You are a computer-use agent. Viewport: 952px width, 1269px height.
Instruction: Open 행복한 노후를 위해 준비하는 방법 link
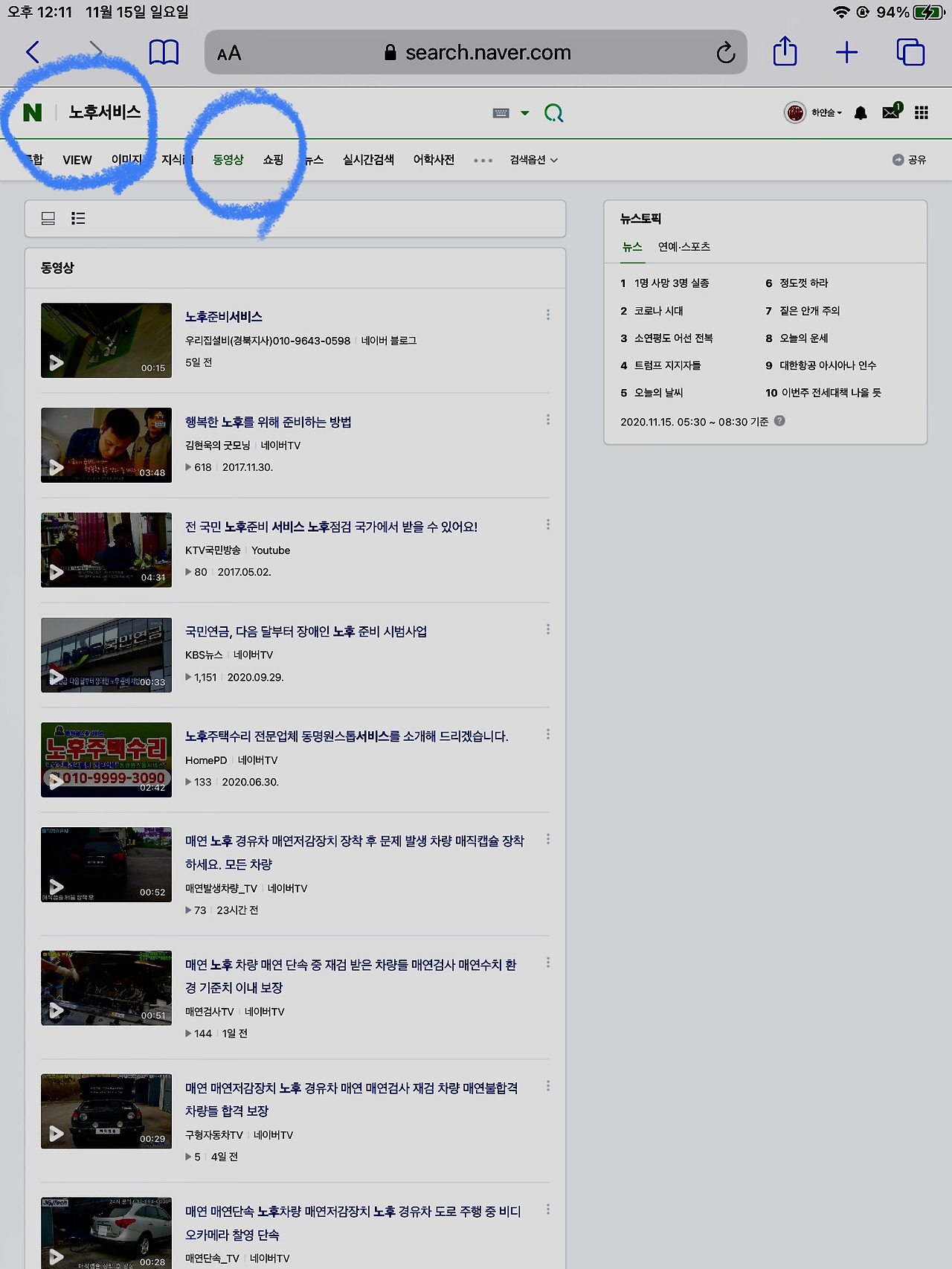coord(268,422)
